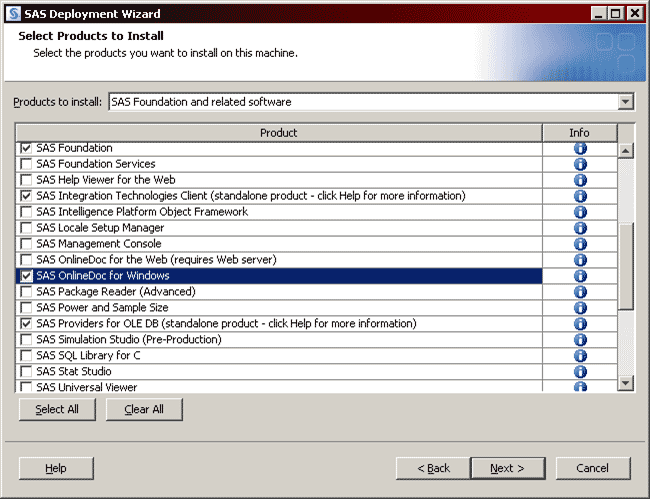Click the Product column header
The height and width of the screenshot is (499, 650).
(x=279, y=133)
